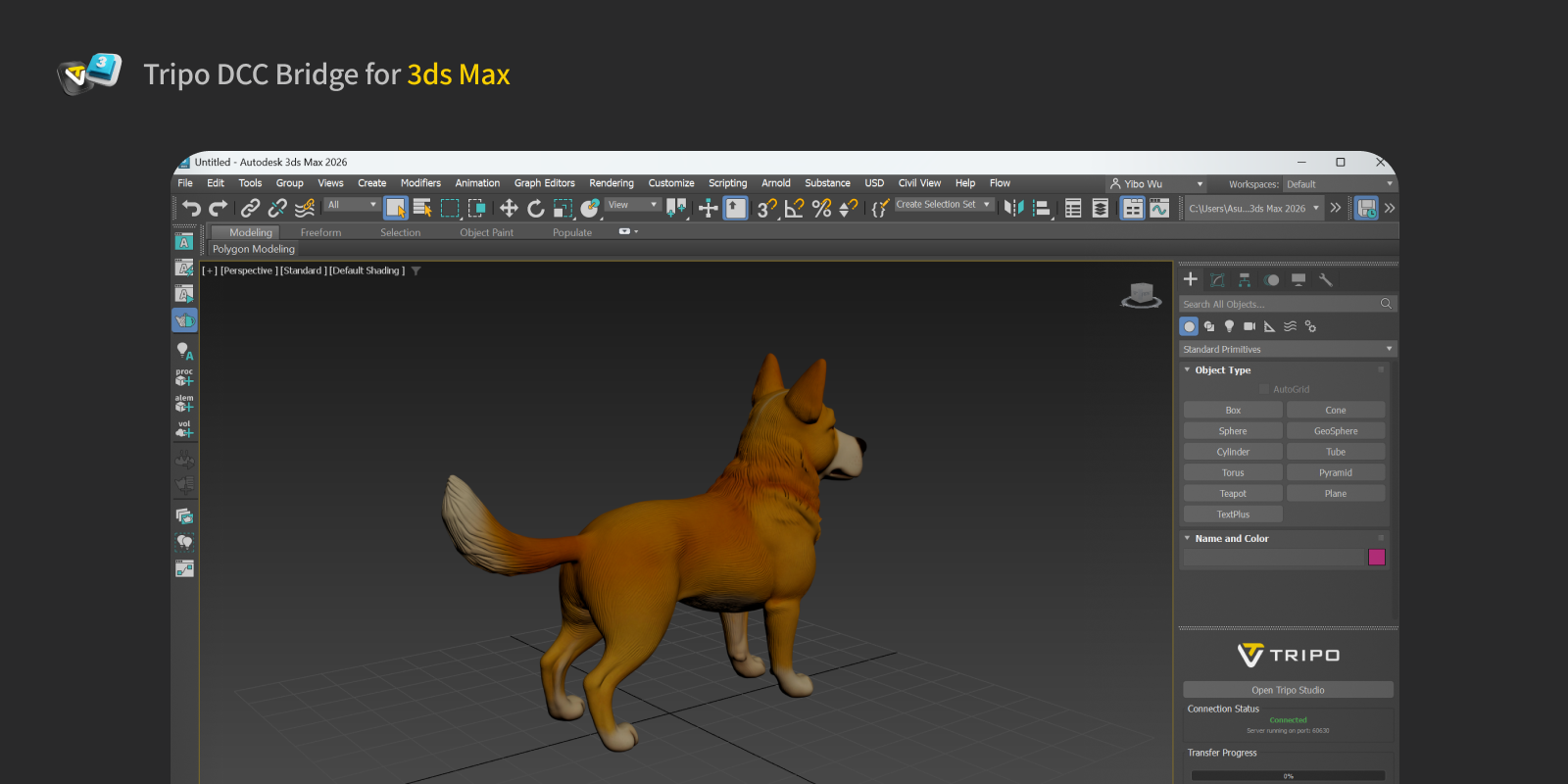The image size is (1568, 784).
Task: Click the Open Tripo Studio button
Action: [1287, 690]
